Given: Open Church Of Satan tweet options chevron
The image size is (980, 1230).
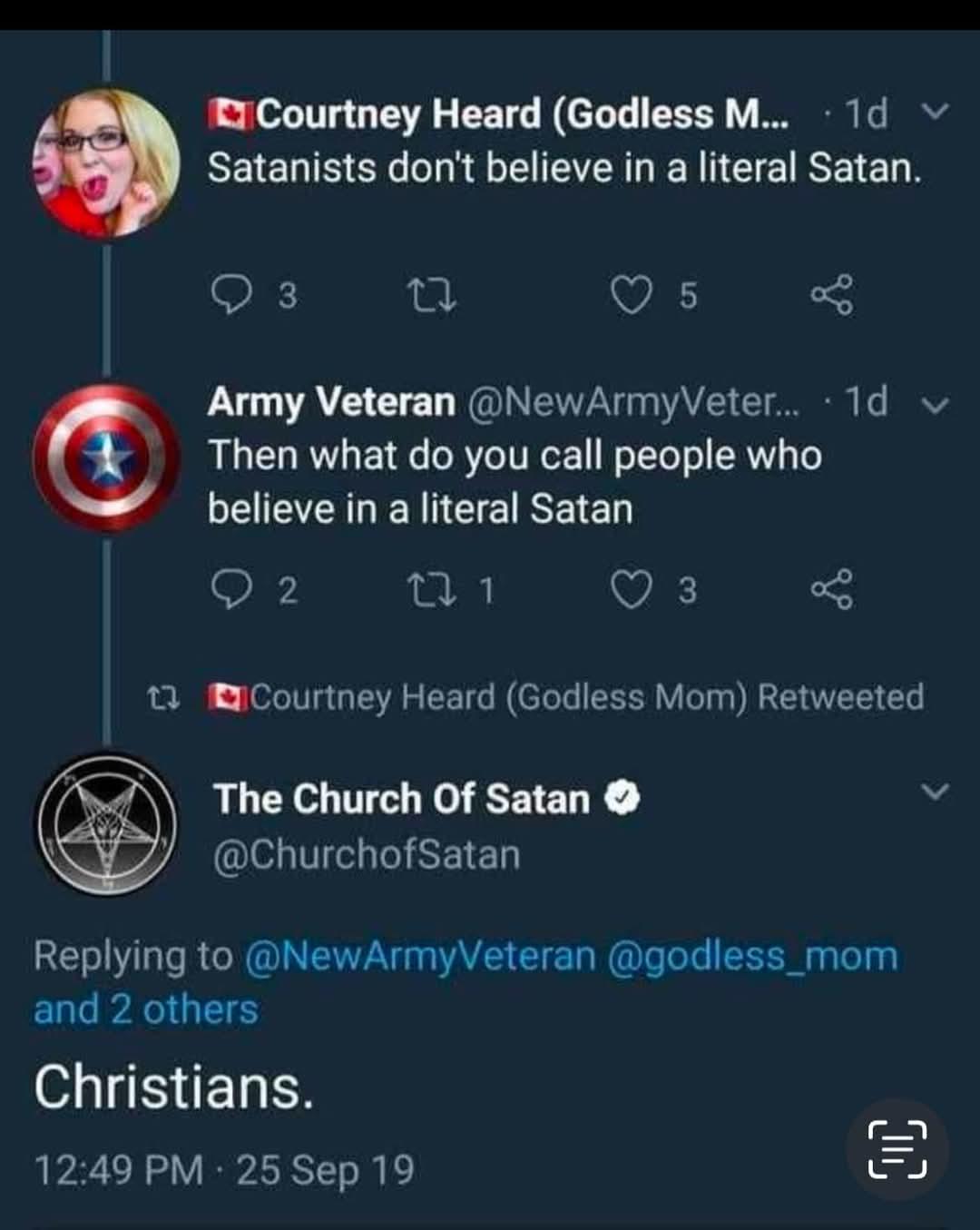Looking at the screenshot, I should pos(935,792).
